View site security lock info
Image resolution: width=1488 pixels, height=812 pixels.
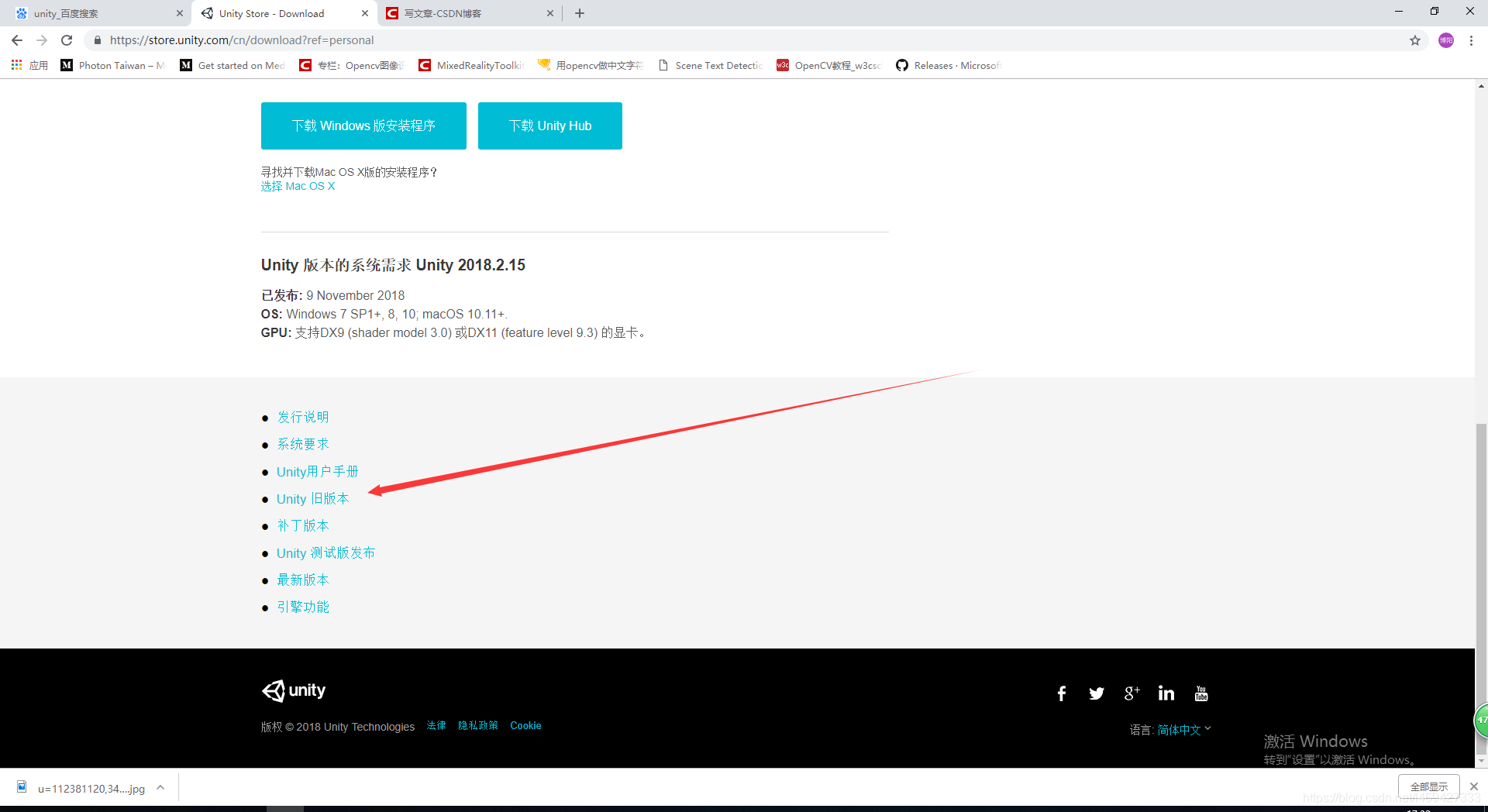pos(97,40)
